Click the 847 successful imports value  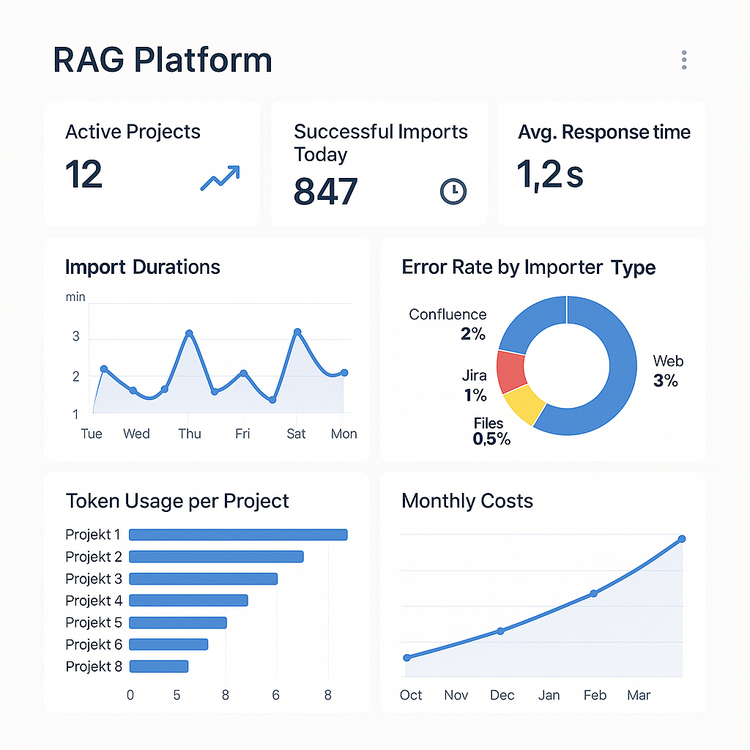[x=326, y=191]
